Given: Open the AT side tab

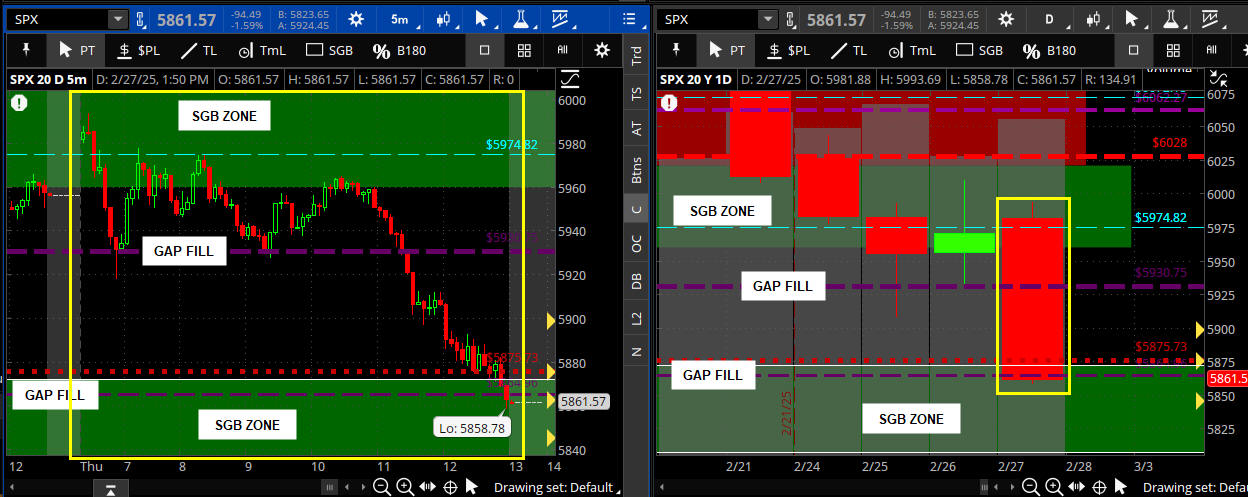Looking at the screenshot, I should pos(636,129).
